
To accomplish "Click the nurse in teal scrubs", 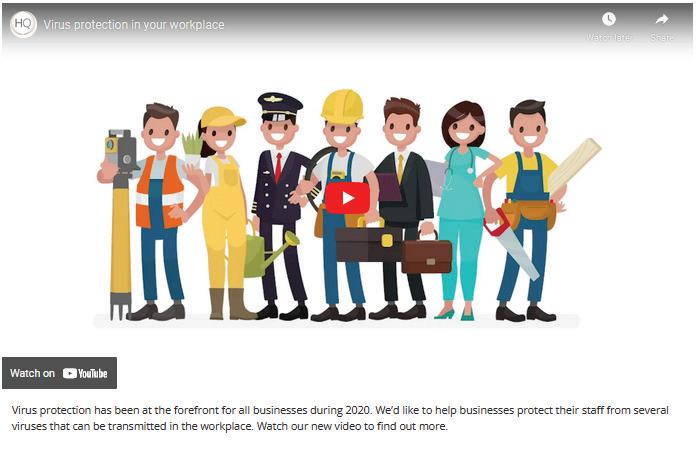I will pos(464,209).
